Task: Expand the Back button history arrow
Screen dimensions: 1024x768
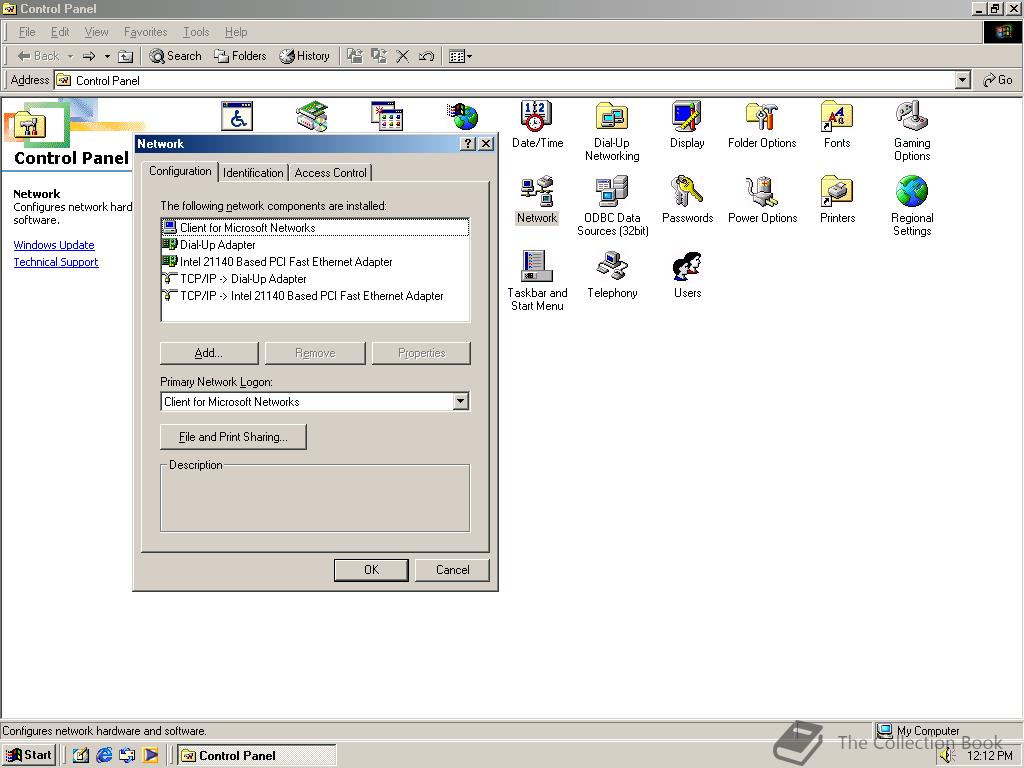Action: [71, 56]
